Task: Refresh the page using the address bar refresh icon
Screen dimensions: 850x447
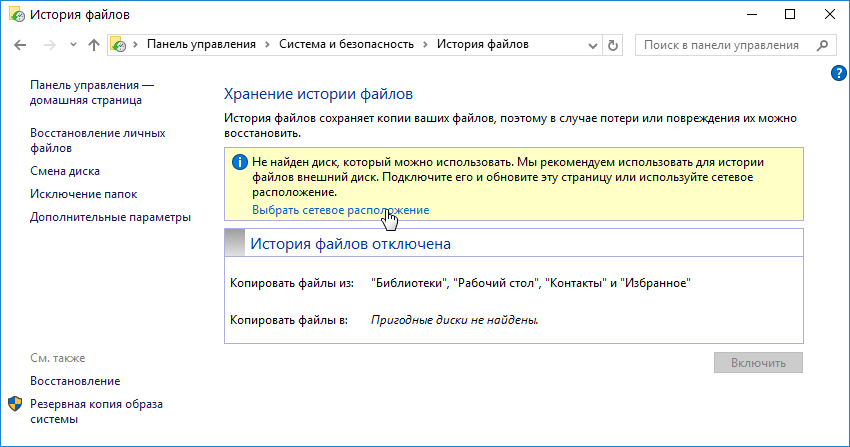Action: [613, 45]
